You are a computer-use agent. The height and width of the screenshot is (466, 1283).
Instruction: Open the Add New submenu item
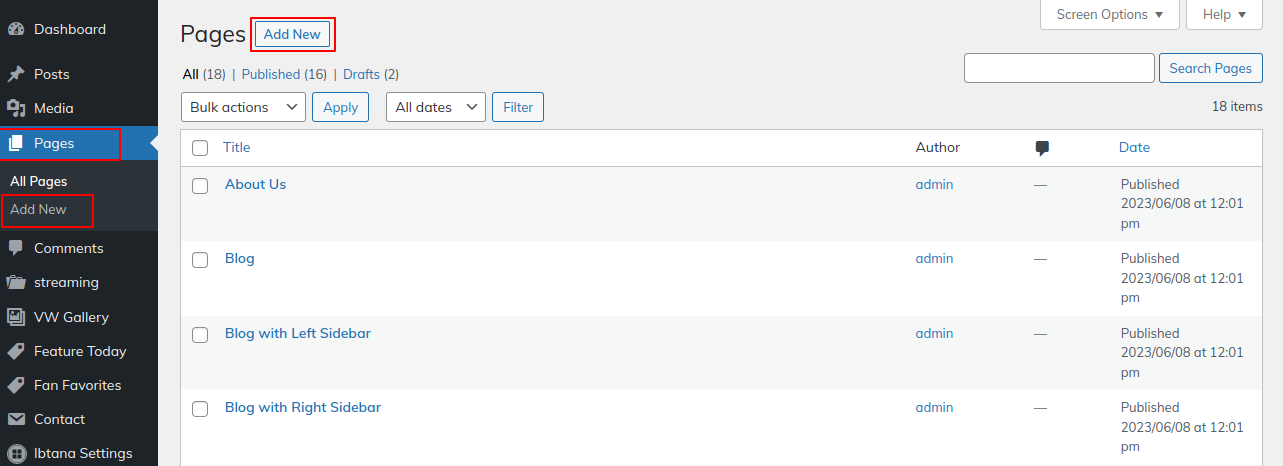click(x=39, y=209)
